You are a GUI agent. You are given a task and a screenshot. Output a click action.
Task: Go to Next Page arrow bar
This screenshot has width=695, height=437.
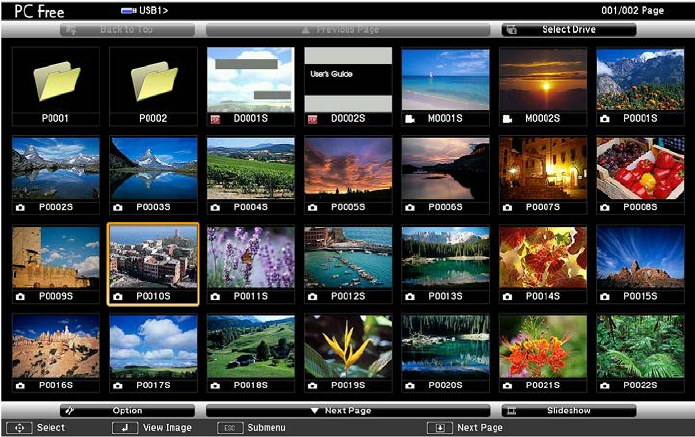[348, 411]
